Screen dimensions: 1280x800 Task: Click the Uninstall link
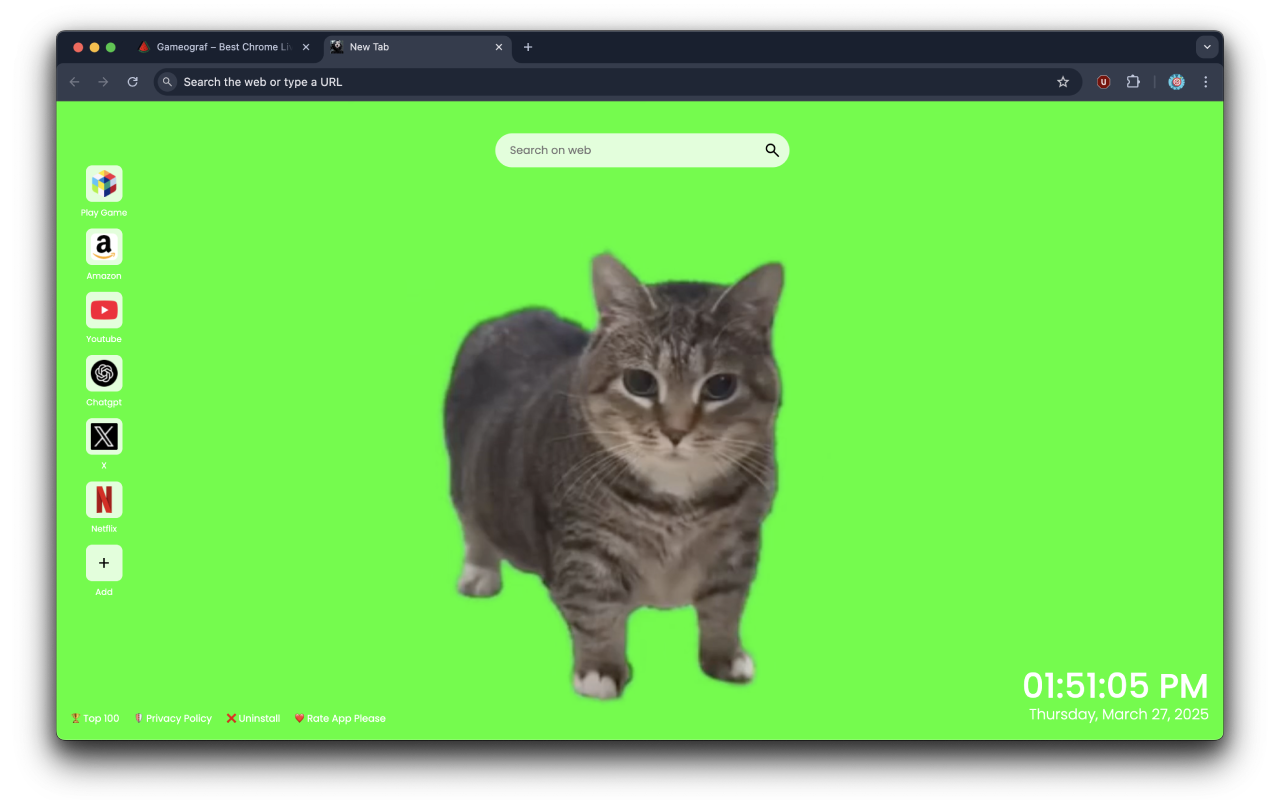(x=253, y=718)
